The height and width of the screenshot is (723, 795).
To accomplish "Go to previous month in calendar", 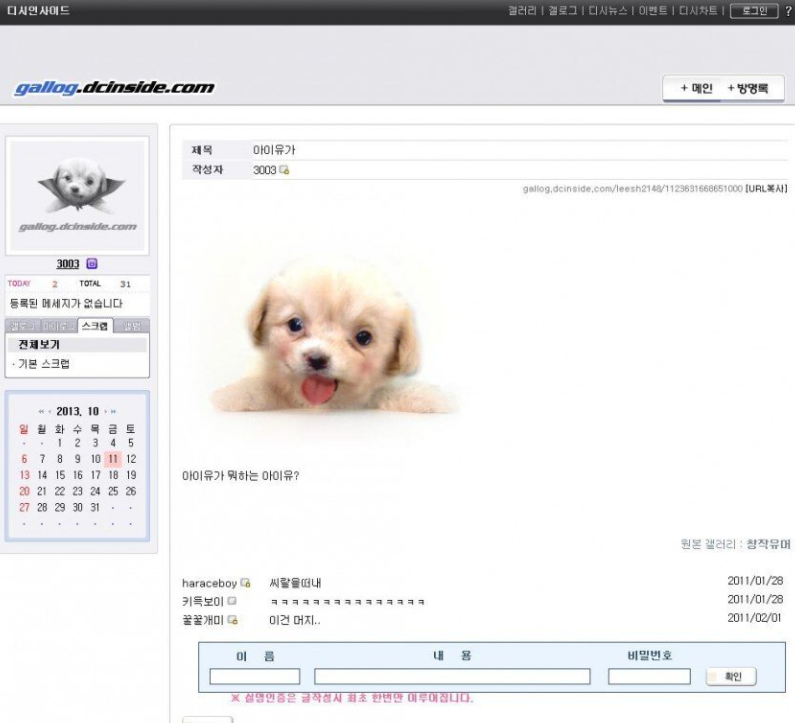I will (49, 411).
